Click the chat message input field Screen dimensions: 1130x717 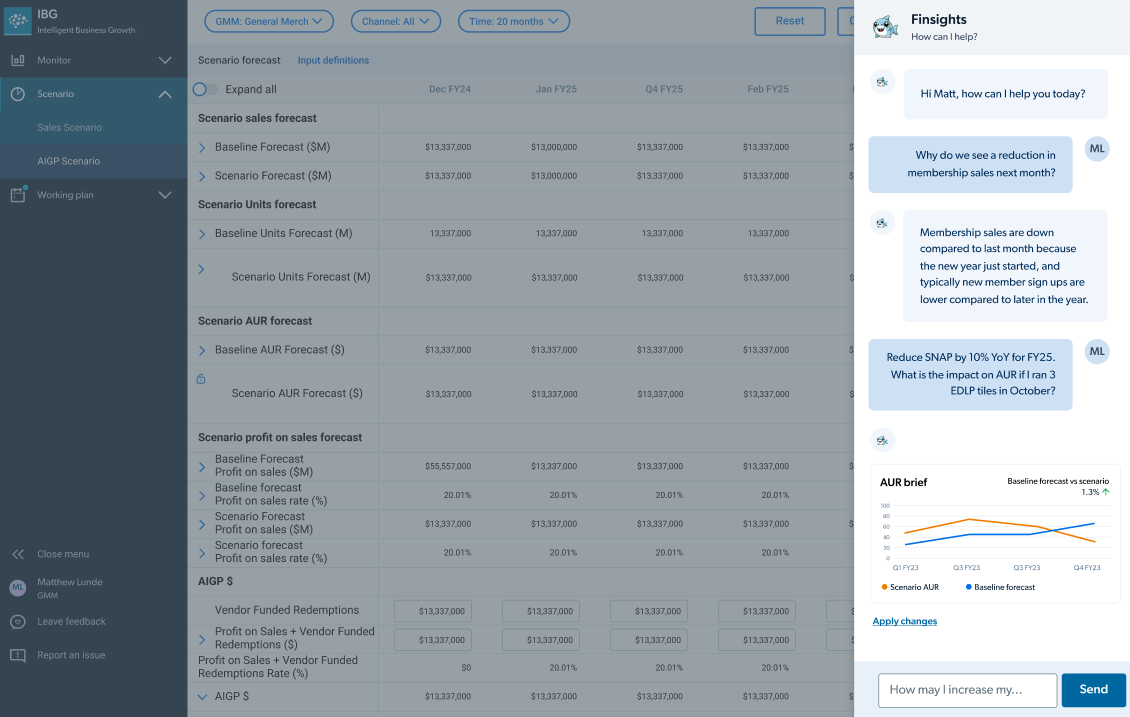pos(966,690)
